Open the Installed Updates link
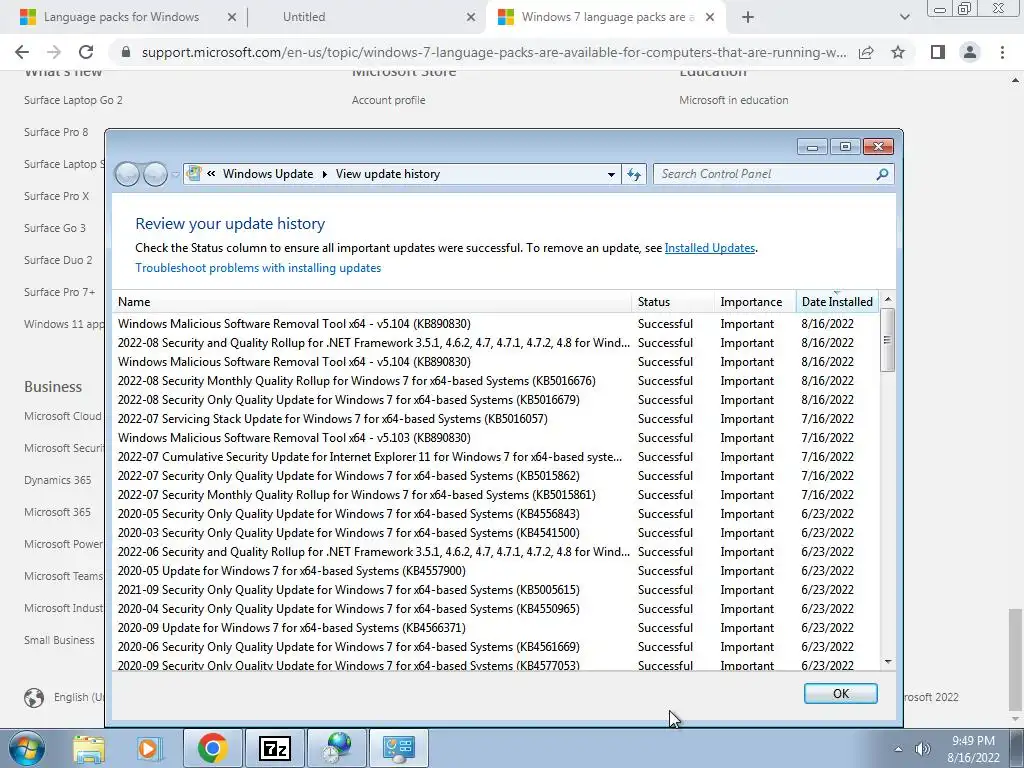Screen dimensions: 1024x768 coord(710,248)
